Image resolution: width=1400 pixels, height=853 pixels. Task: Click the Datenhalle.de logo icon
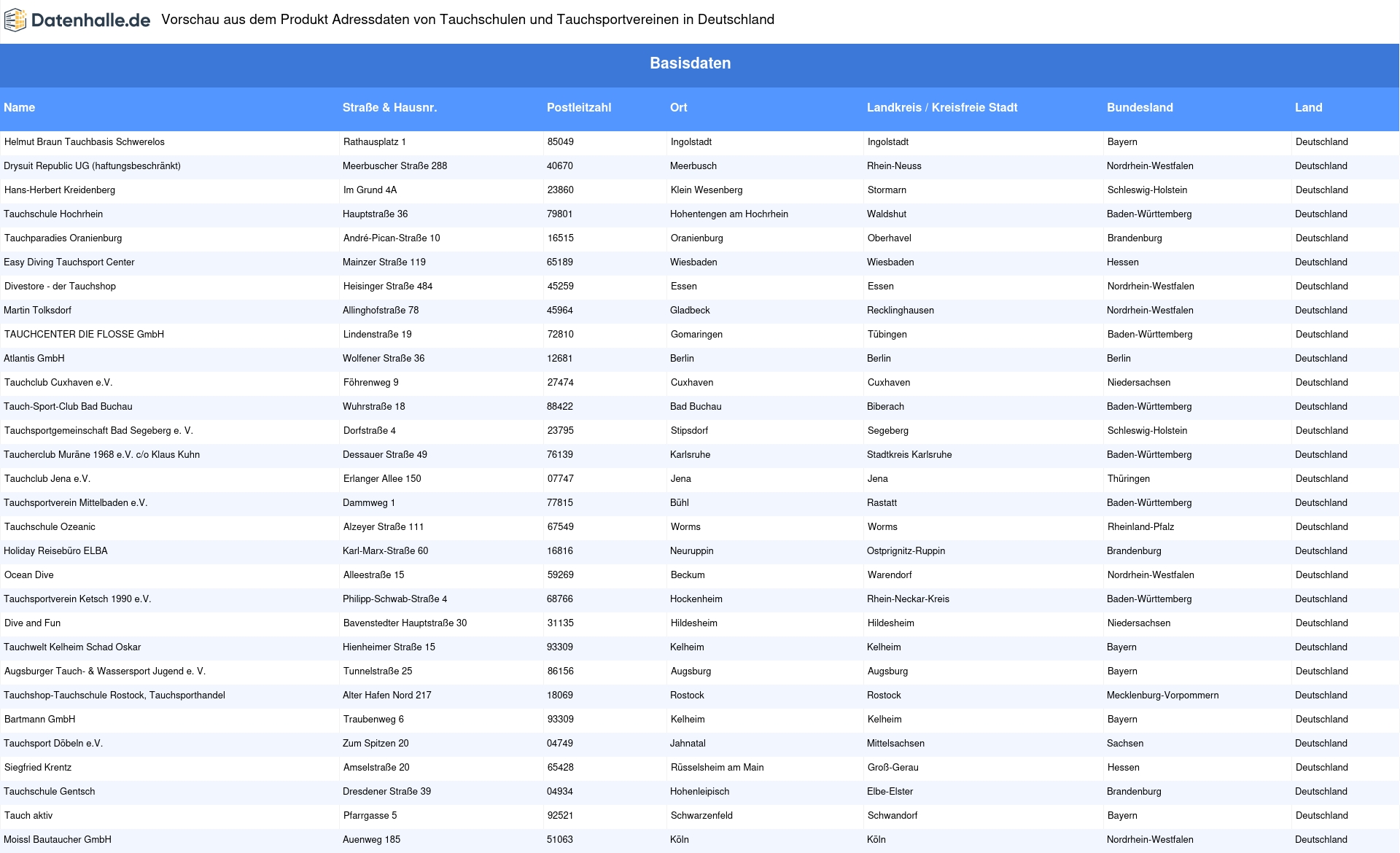tap(15, 20)
